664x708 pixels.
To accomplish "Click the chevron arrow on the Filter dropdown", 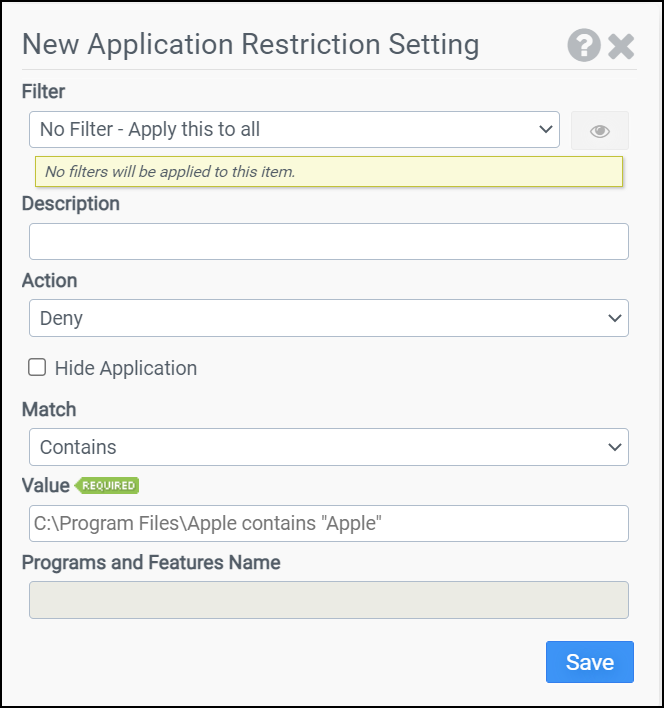I will pyautogui.click(x=546, y=129).
